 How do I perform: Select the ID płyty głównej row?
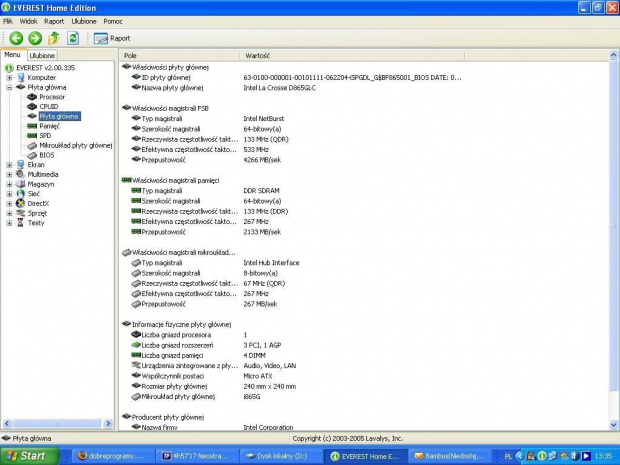pyautogui.click(x=297, y=78)
